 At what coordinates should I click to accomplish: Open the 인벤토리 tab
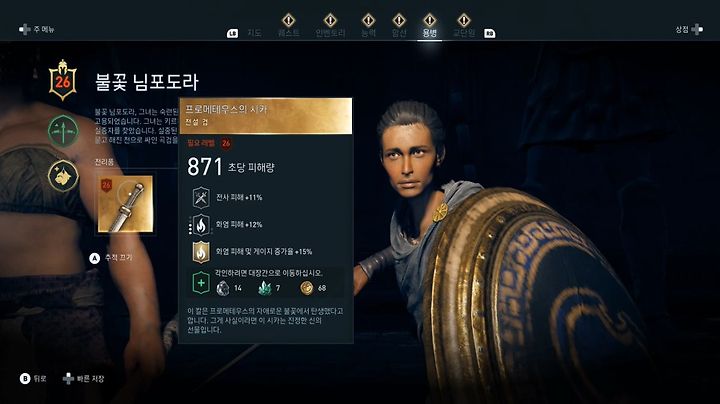[x=330, y=33]
